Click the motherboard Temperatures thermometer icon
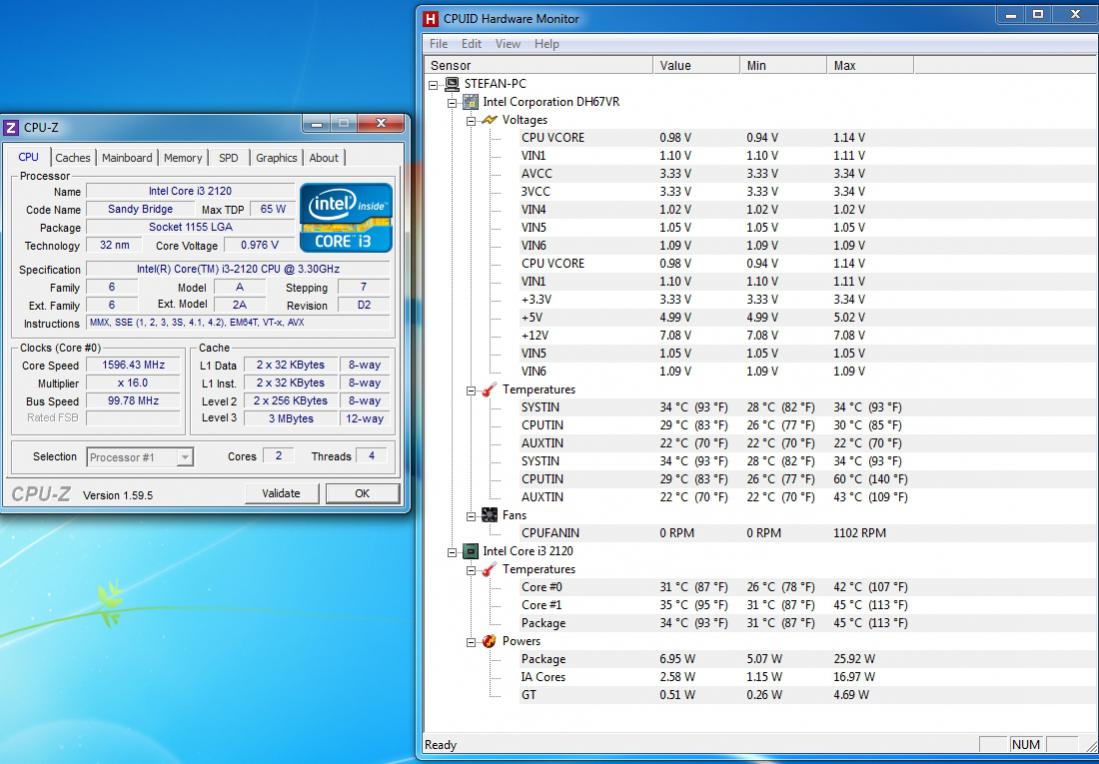This screenshot has width=1099, height=764. (489, 390)
